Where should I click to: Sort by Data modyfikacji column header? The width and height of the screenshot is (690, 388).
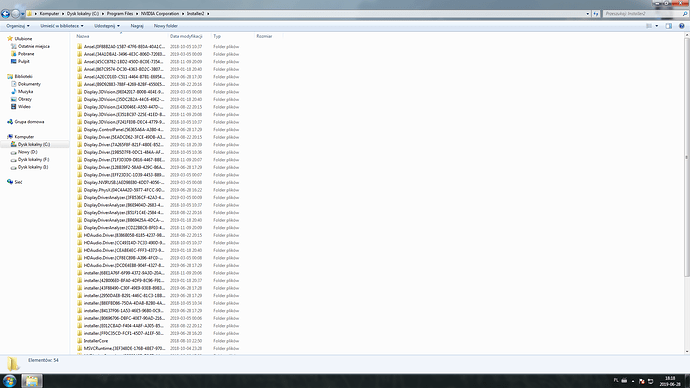point(186,36)
